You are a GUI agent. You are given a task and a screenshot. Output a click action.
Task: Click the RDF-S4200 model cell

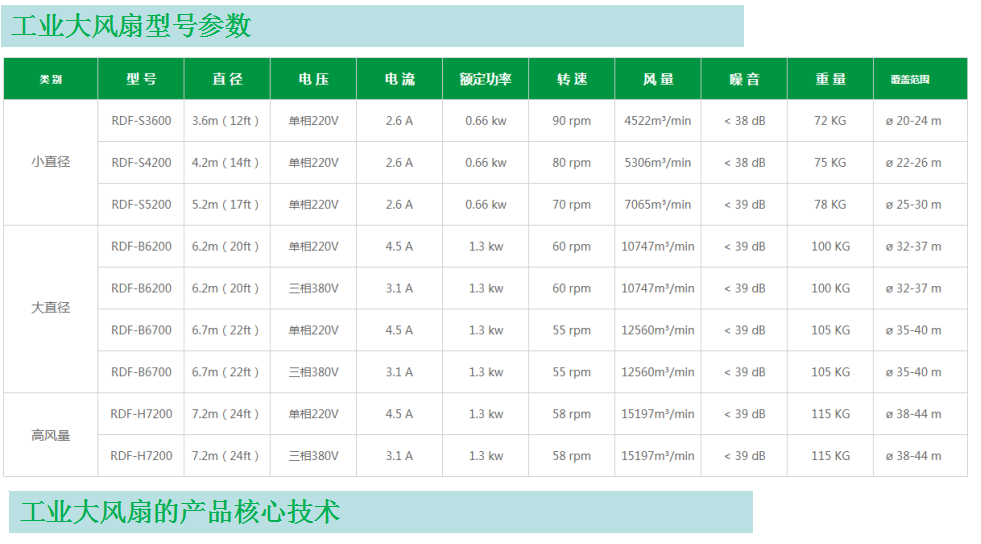[141, 163]
